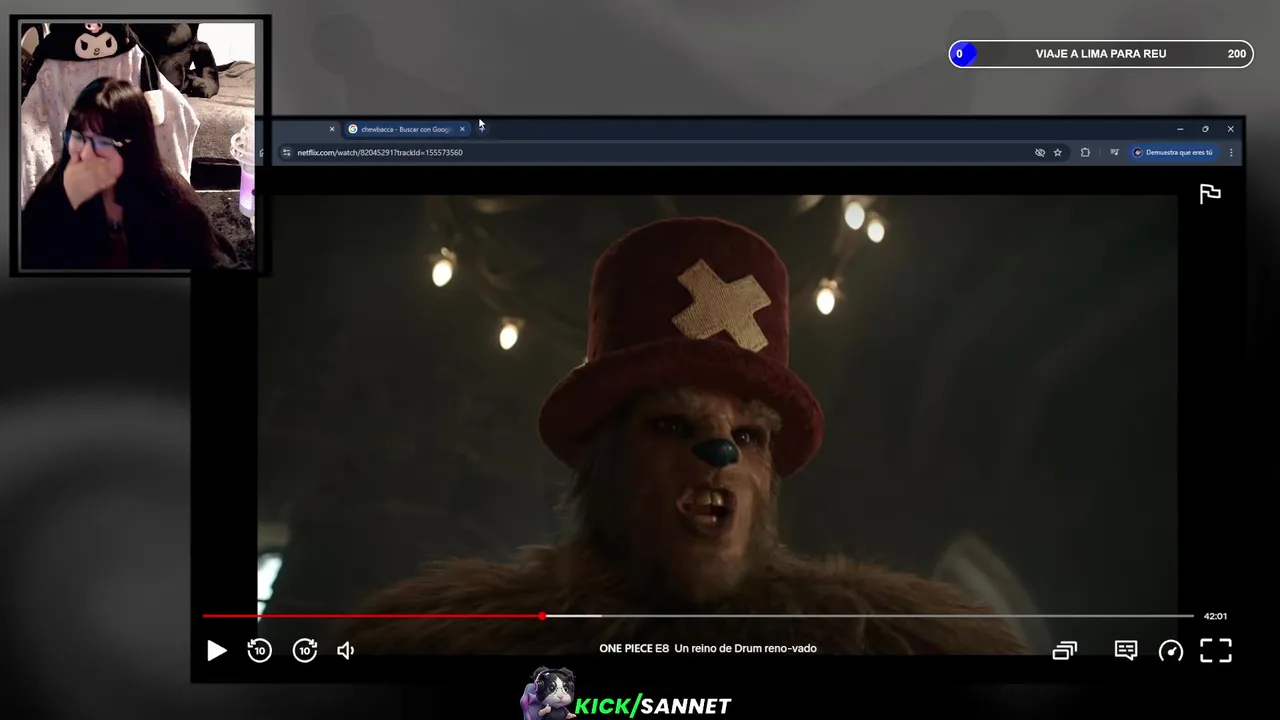
Task: Click the 'VIAJE A LIMA PARA REU' goal bar
Action: [1101, 54]
